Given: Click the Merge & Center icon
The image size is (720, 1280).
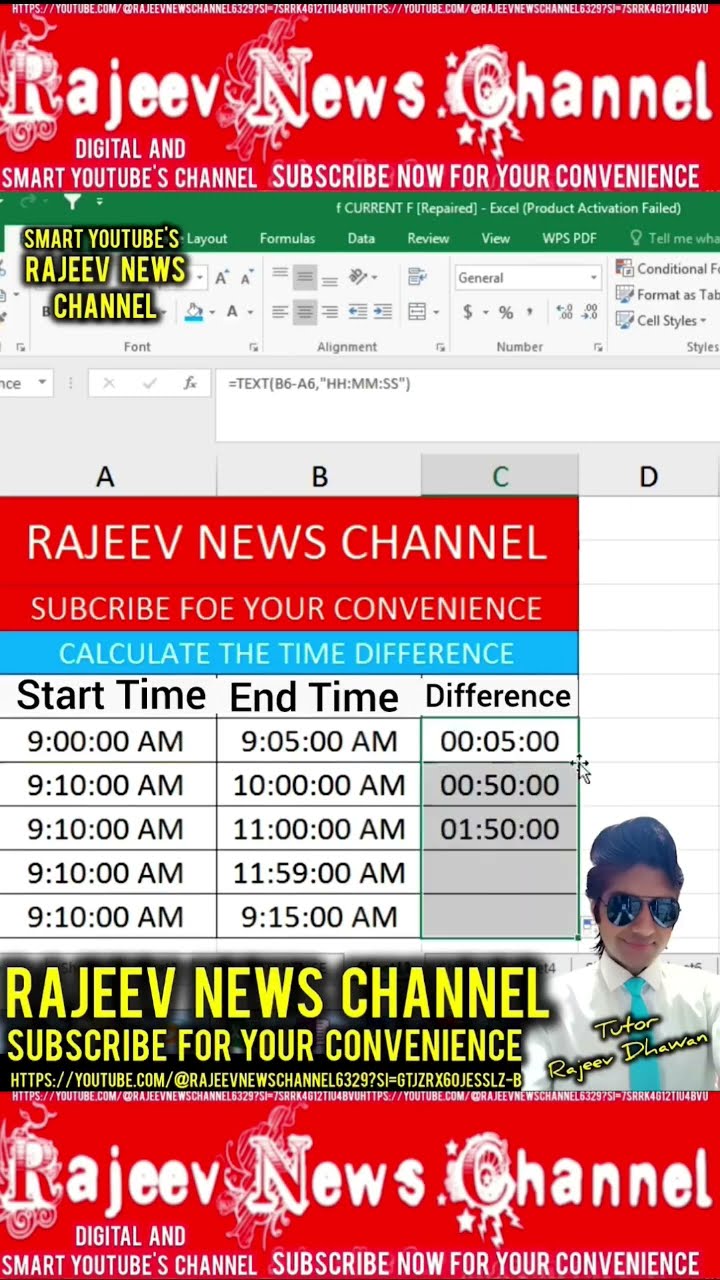Looking at the screenshot, I should click(418, 311).
